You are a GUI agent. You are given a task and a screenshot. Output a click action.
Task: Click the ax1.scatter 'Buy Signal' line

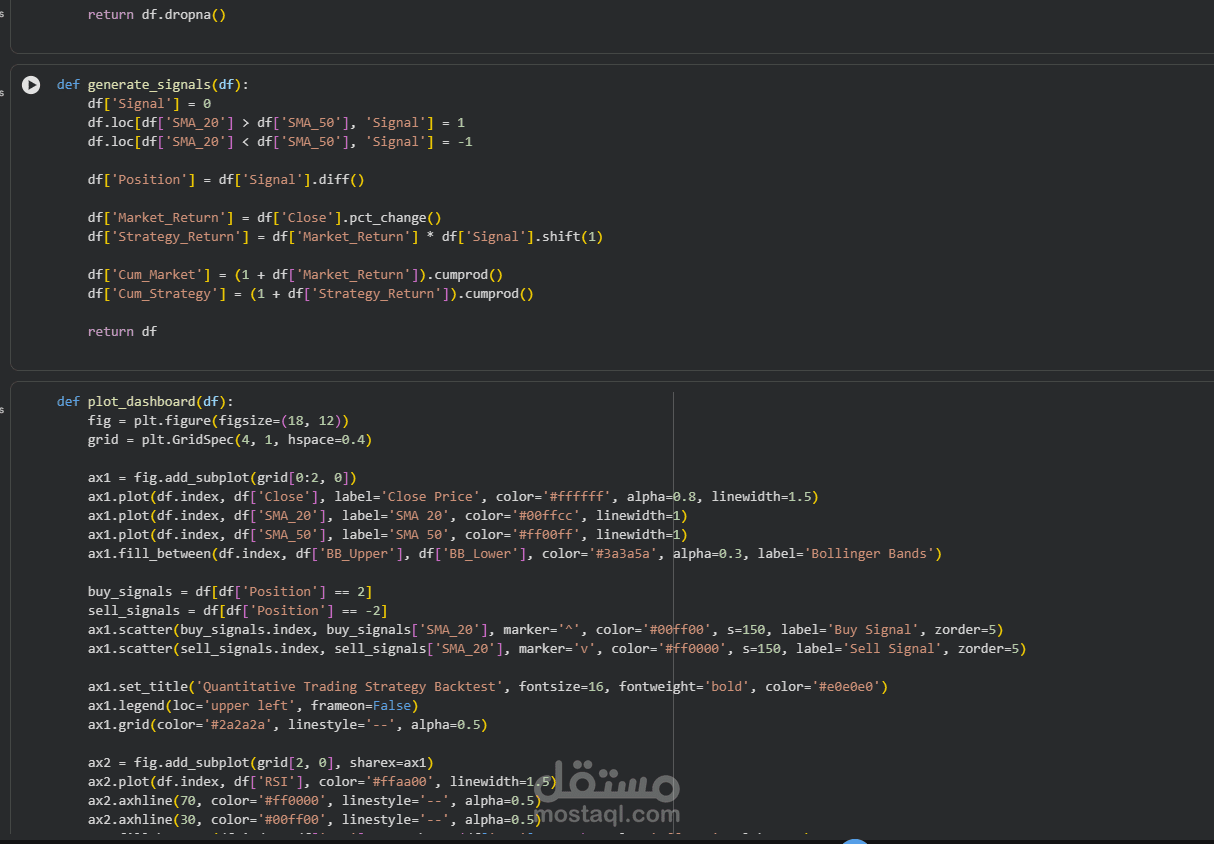(x=545, y=630)
